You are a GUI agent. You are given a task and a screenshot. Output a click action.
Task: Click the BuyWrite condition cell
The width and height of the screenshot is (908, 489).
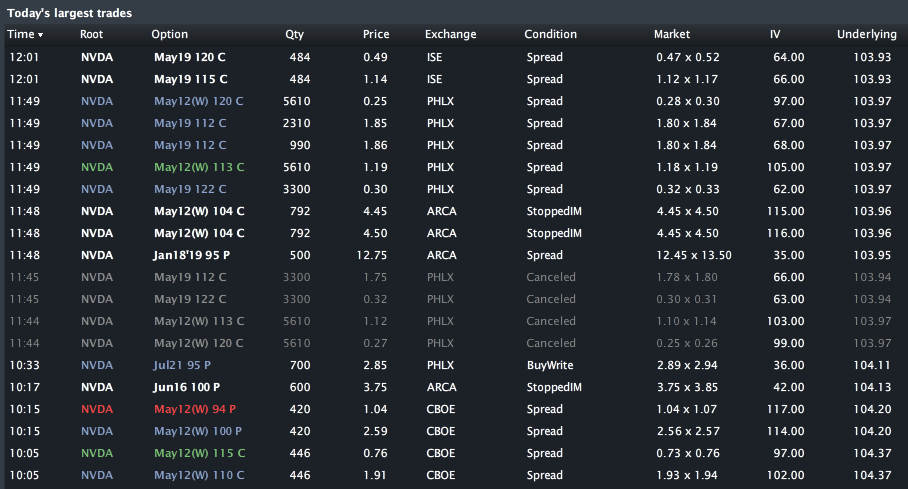(x=550, y=366)
